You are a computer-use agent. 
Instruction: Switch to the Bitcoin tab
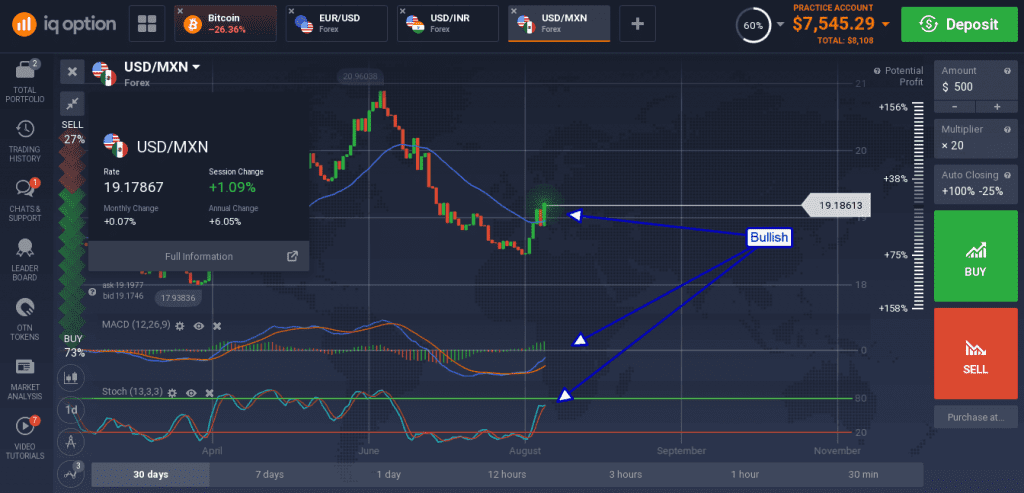[225, 24]
